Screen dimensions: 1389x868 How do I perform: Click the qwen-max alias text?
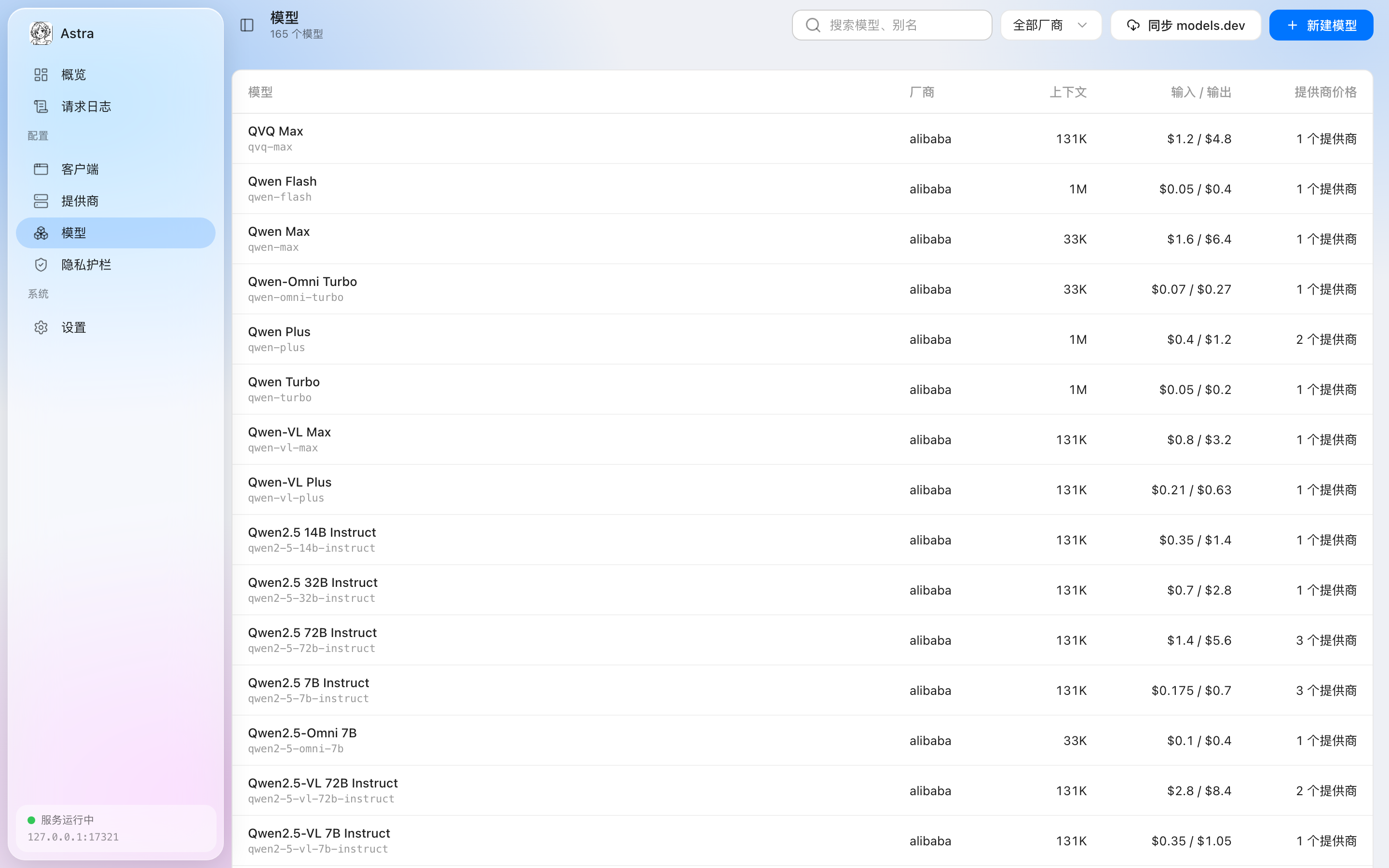click(273, 247)
